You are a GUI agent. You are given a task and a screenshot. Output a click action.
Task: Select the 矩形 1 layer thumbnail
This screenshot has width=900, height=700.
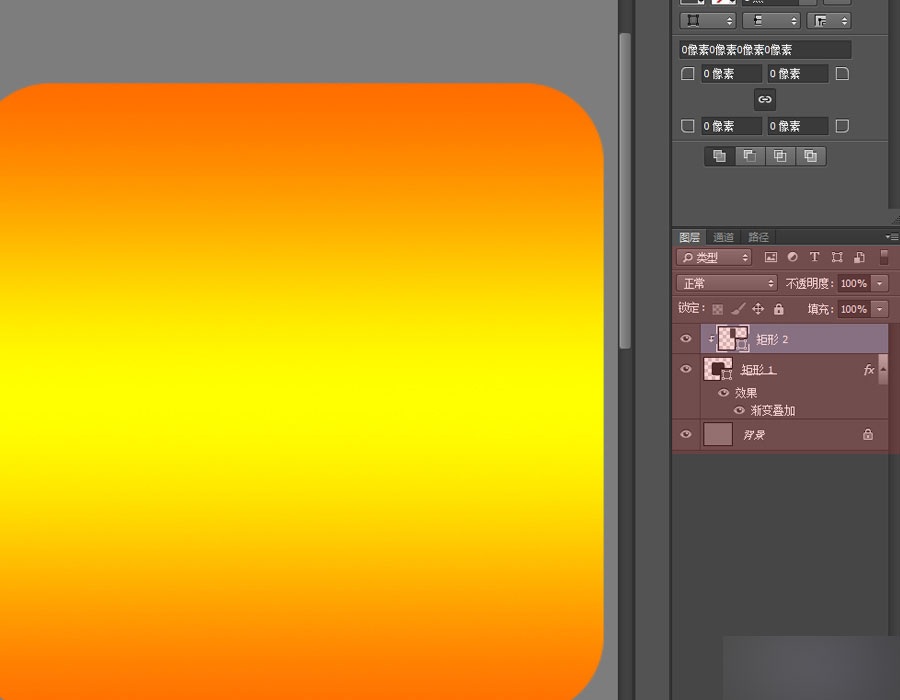coord(718,369)
